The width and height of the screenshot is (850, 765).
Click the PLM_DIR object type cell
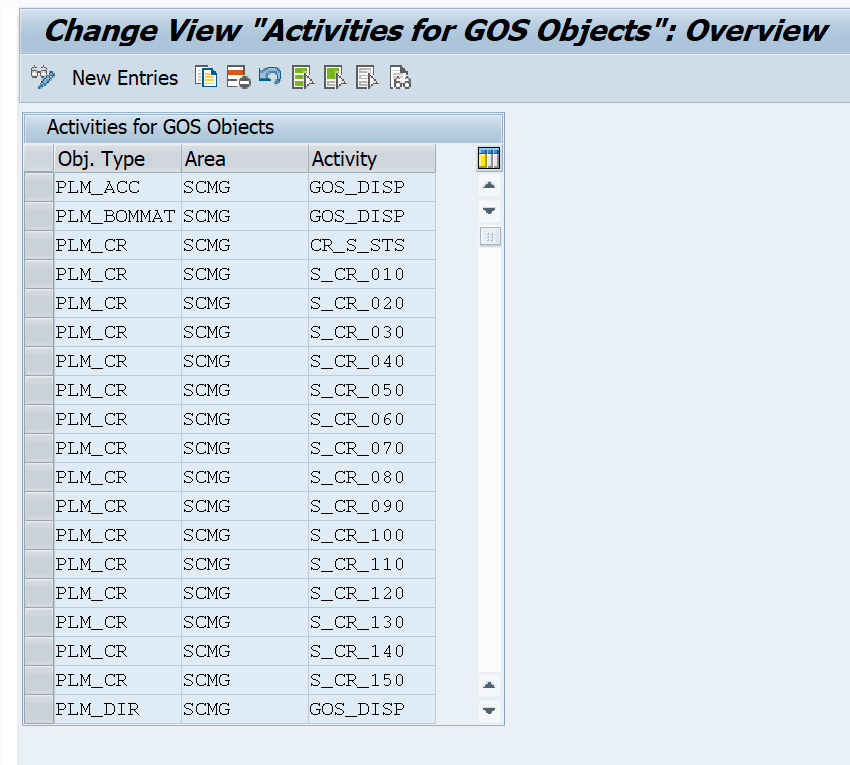(x=118, y=709)
